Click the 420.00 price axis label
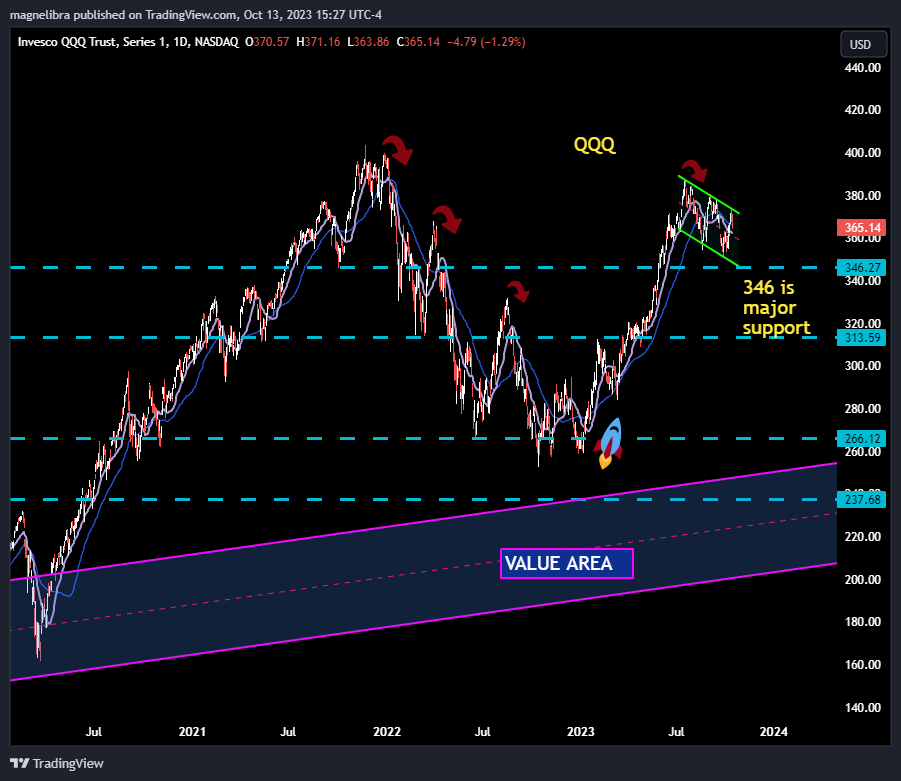The image size is (901, 781). (863, 110)
